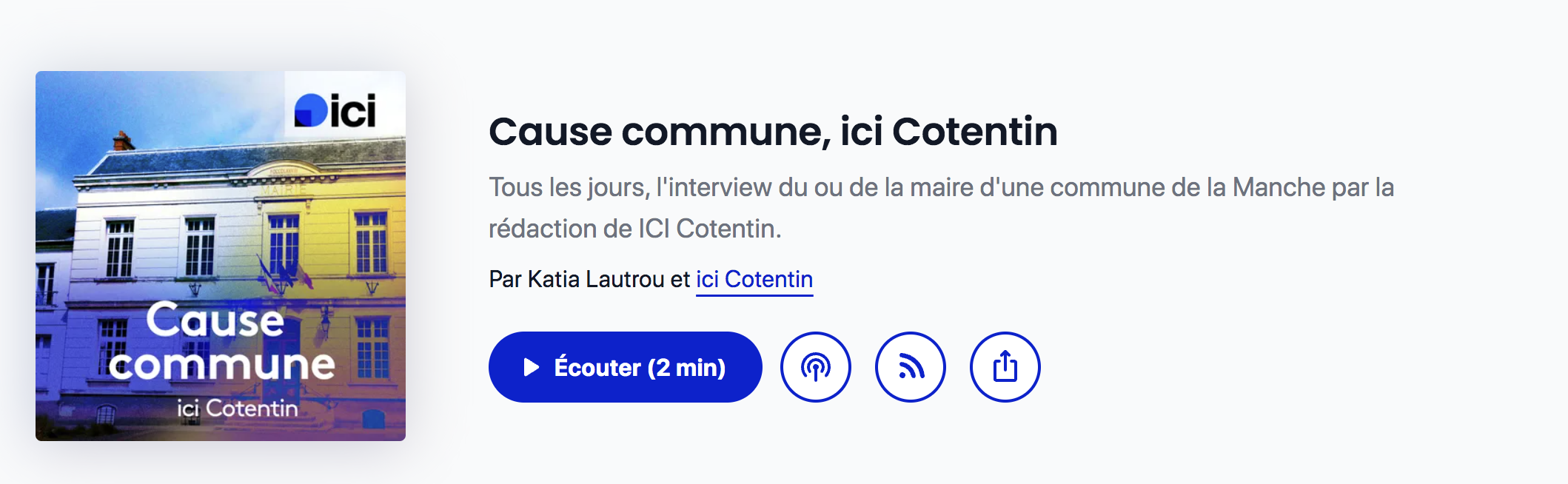The width and height of the screenshot is (1568, 484).
Task: Click the blue dot of ici logo
Action: (x=311, y=111)
